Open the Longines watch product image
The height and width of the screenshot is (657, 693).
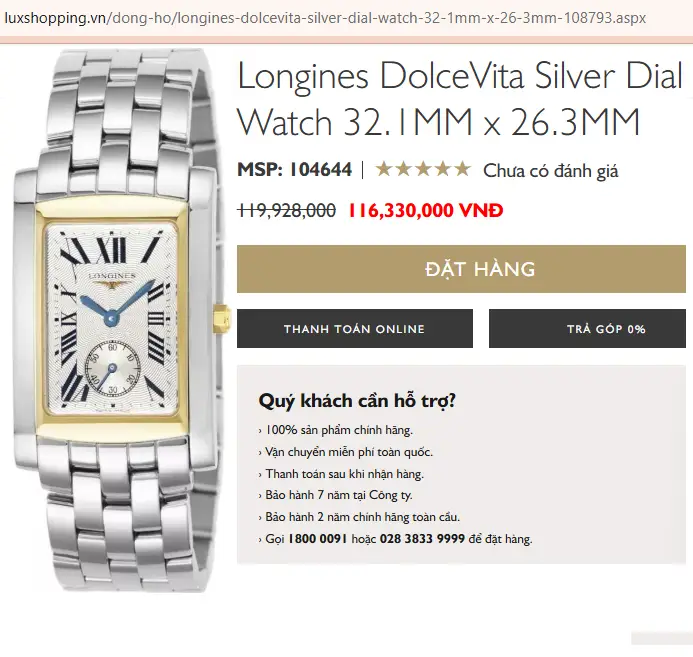pyautogui.click(x=118, y=320)
